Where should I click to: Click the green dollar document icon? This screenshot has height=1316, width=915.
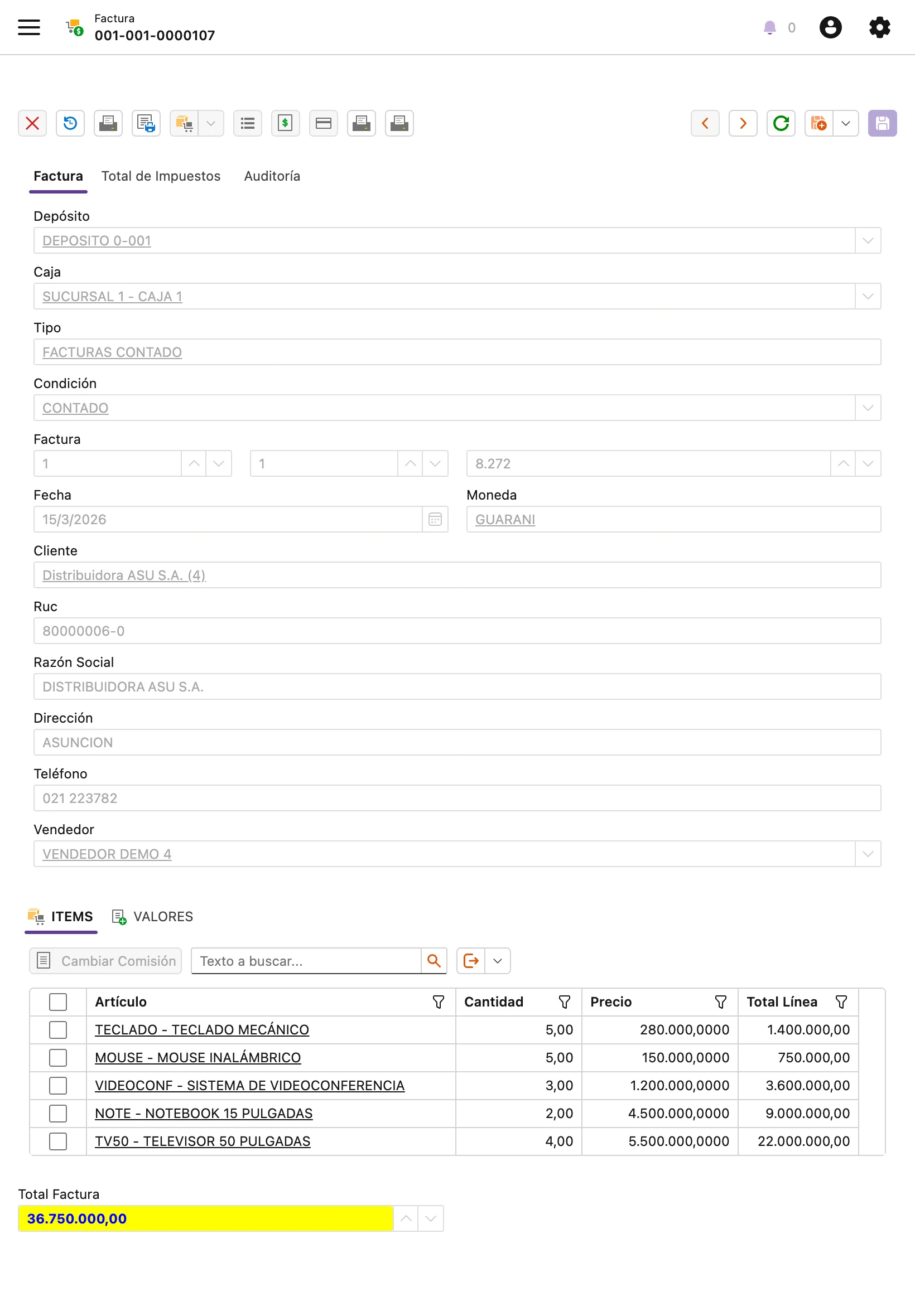(285, 123)
